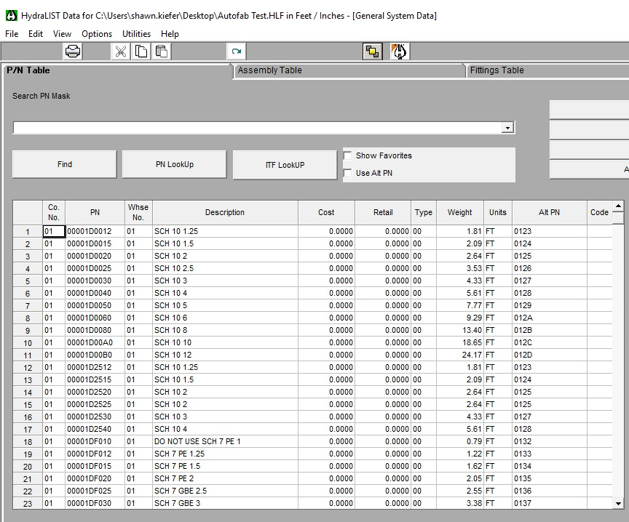Click the Alt PN column header
The width and height of the screenshot is (629, 522).
549,213
